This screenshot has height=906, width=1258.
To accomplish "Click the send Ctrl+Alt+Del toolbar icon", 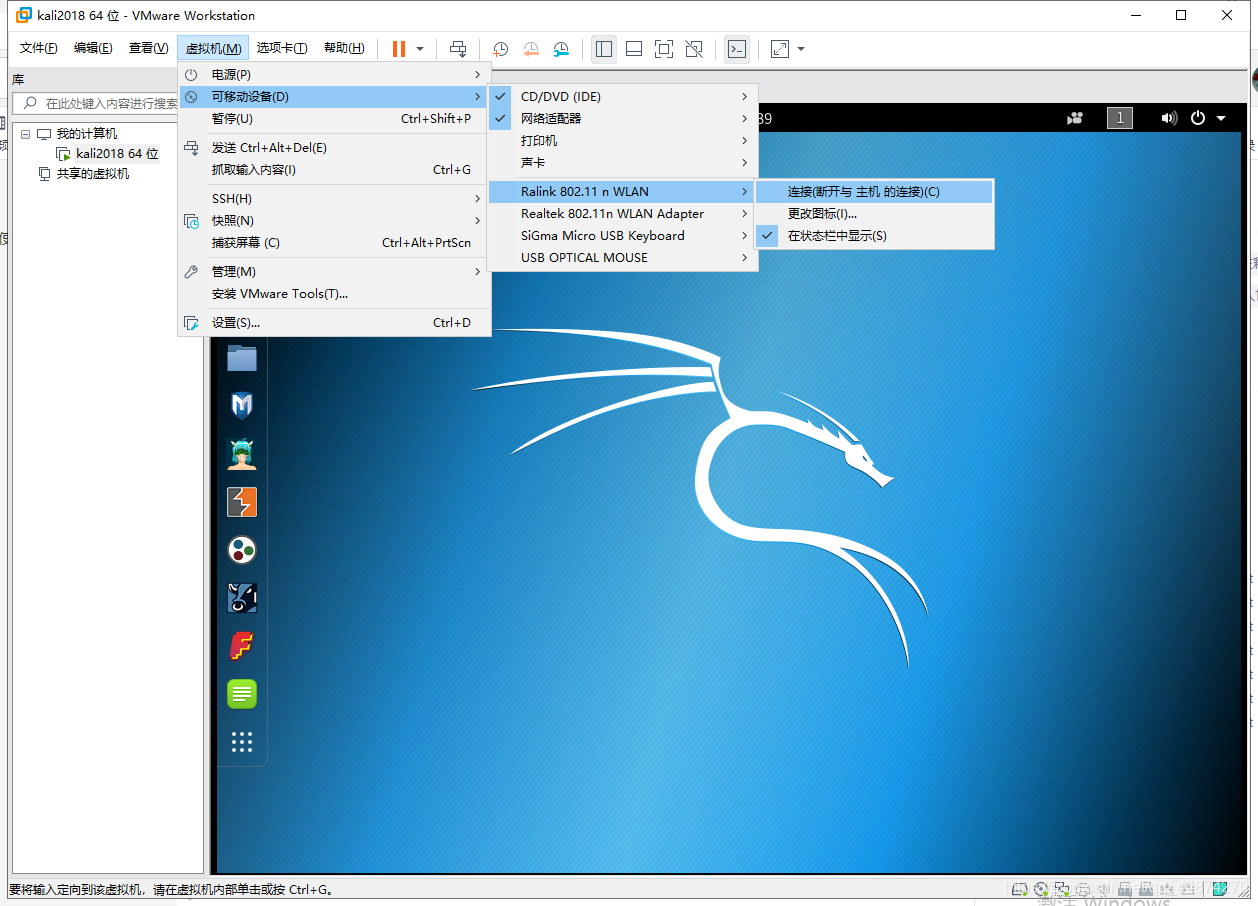I will 458,49.
